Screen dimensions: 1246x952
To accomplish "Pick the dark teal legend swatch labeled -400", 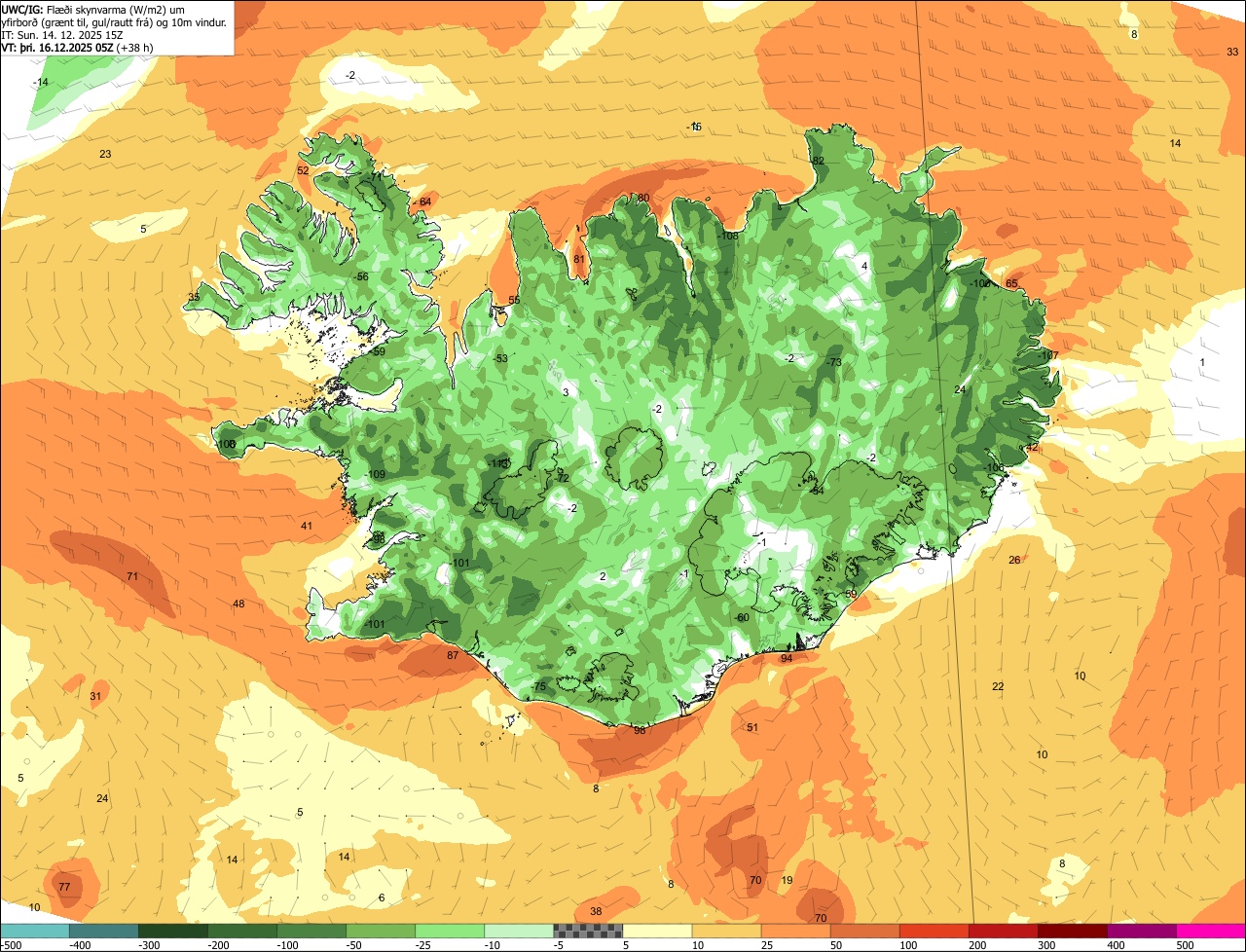I will coord(104,931).
